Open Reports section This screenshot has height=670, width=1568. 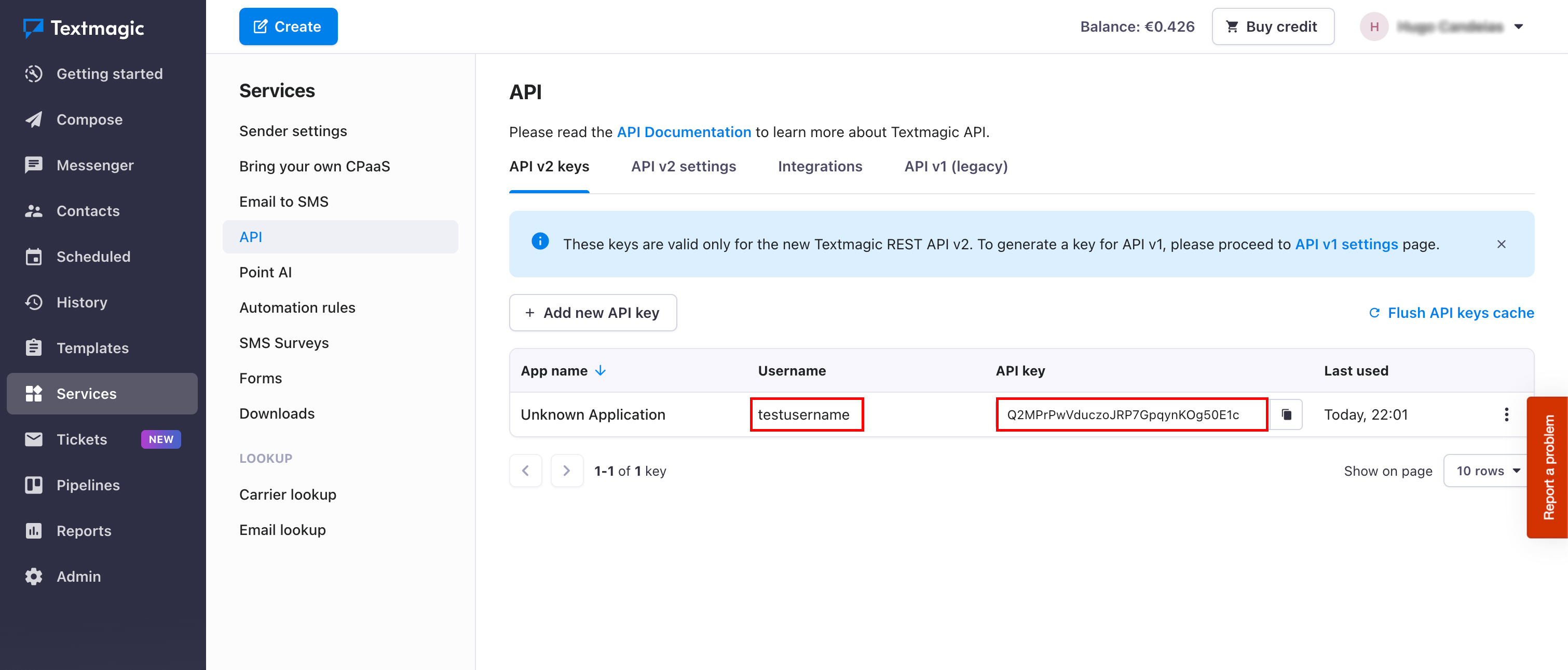[102, 530]
